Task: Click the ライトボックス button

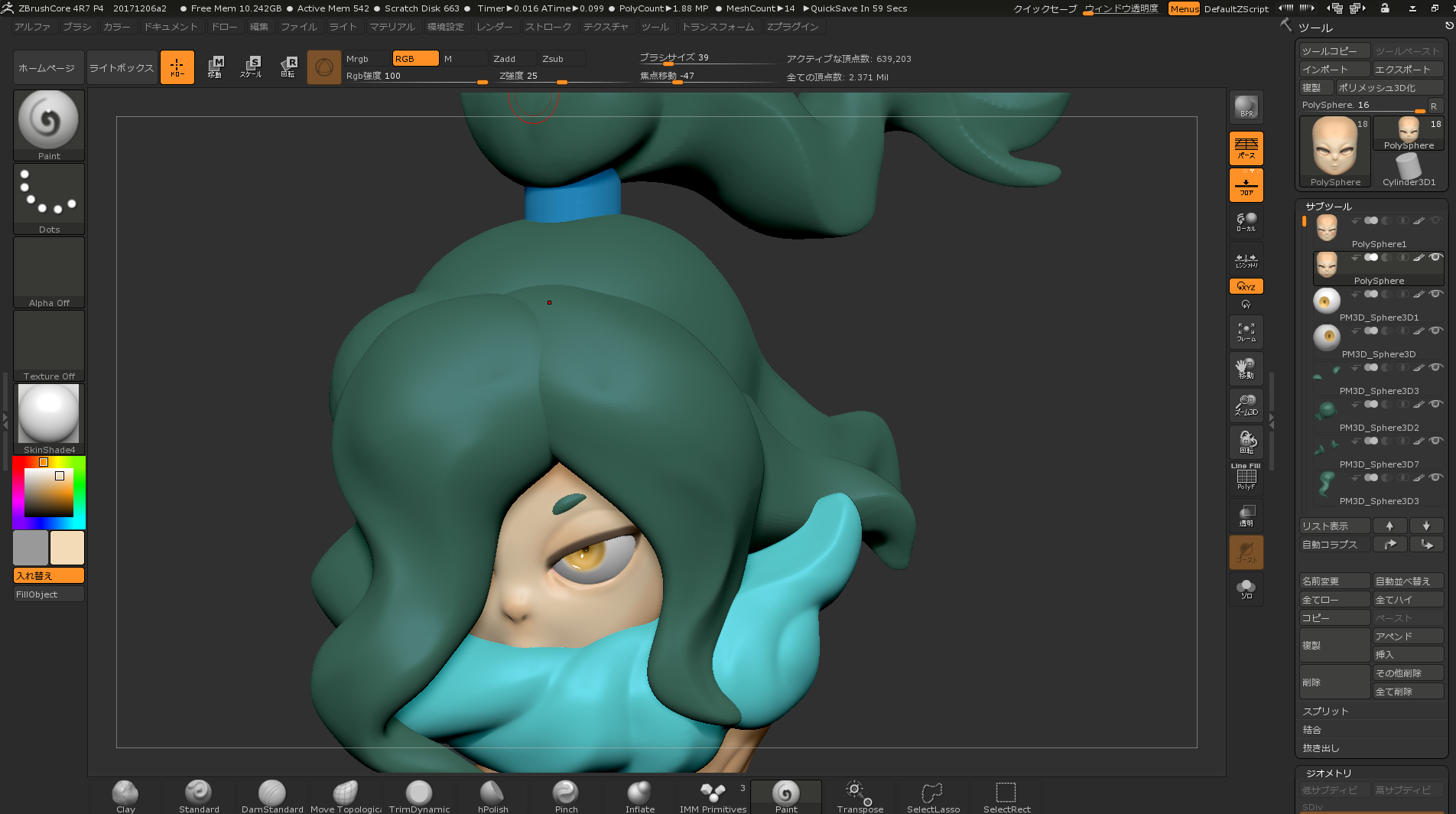Action: pos(122,68)
